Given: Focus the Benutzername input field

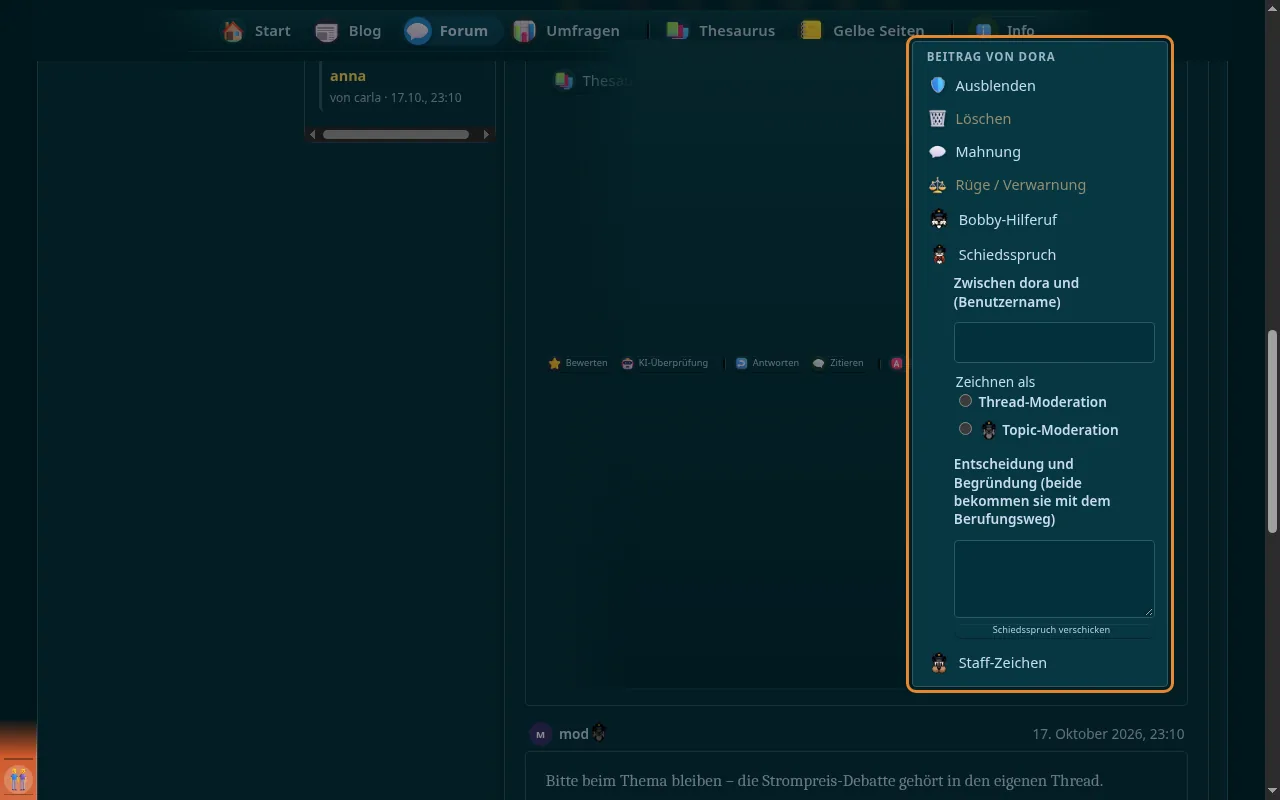Looking at the screenshot, I should 1054,342.
